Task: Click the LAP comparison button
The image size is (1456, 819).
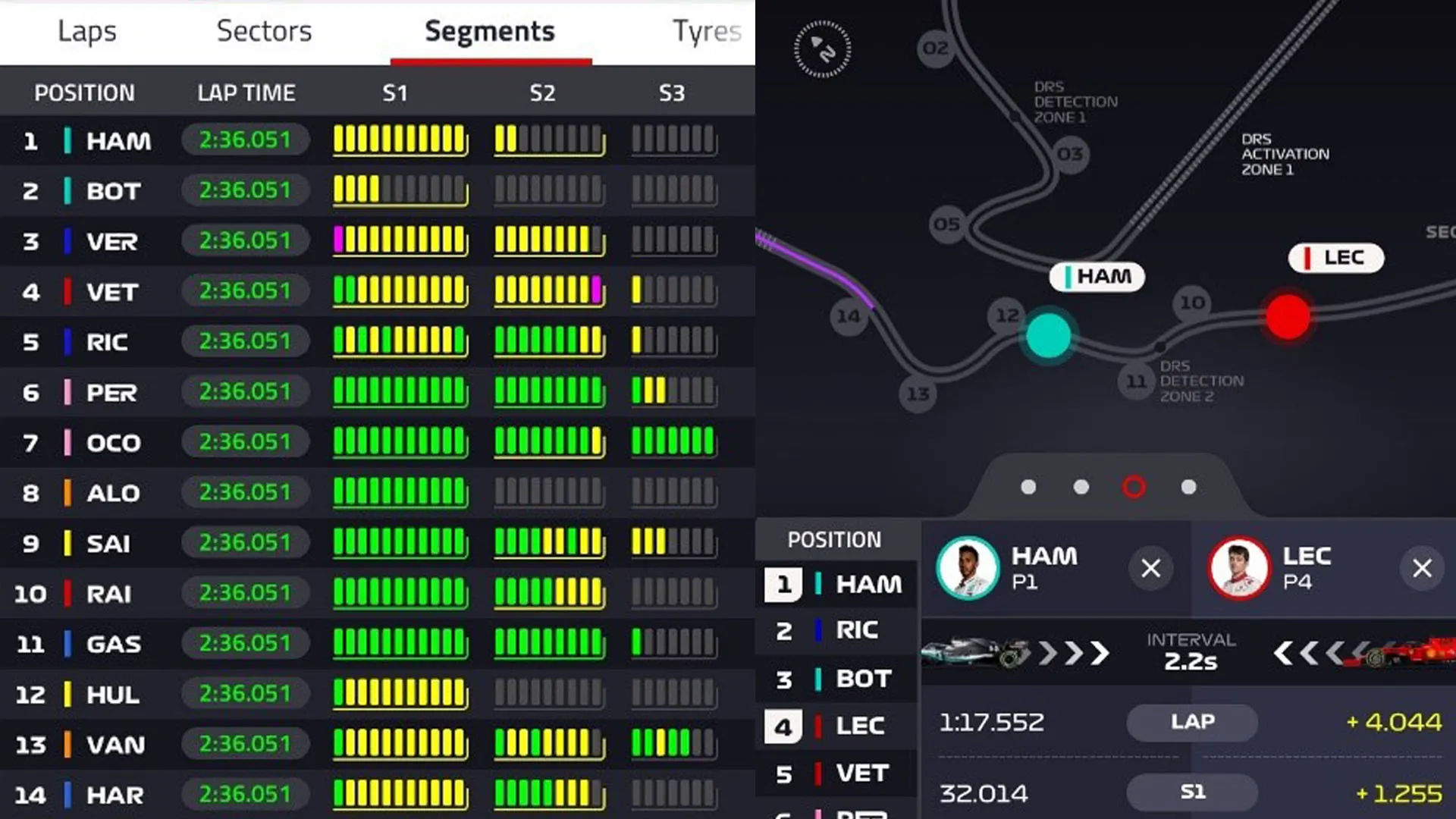Action: pos(1192,722)
